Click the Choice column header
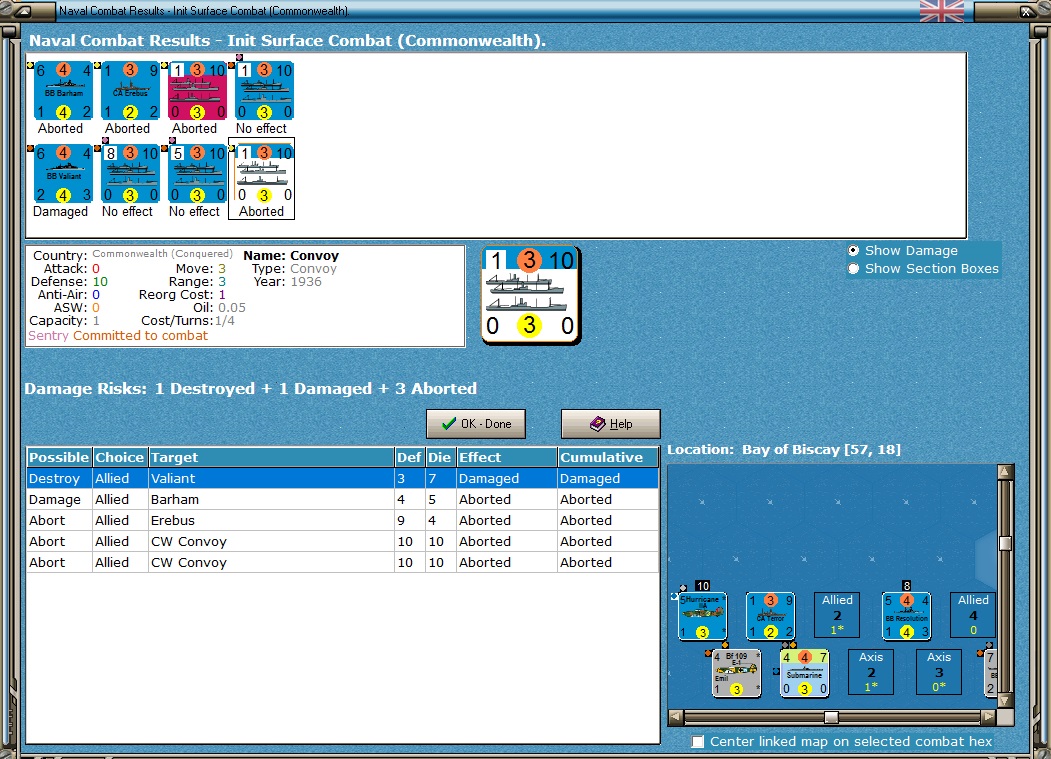This screenshot has width=1051, height=759. tap(120, 457)
